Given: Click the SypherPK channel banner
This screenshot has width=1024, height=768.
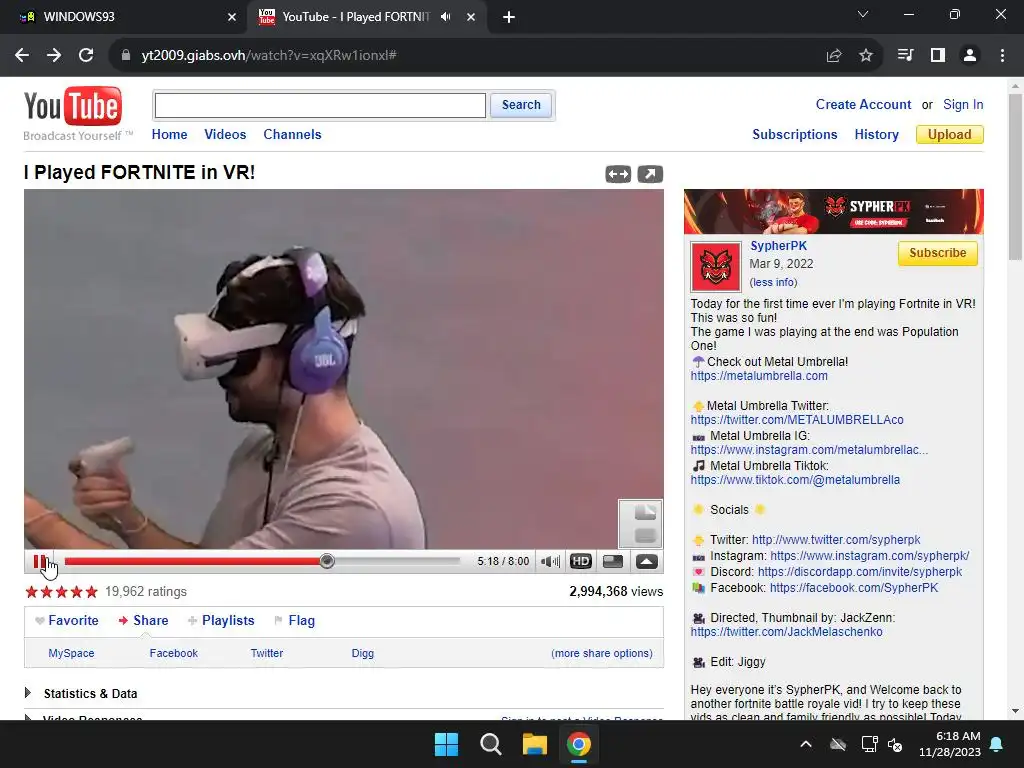Looking at the screenshot, I should click(x=834, y=212).
